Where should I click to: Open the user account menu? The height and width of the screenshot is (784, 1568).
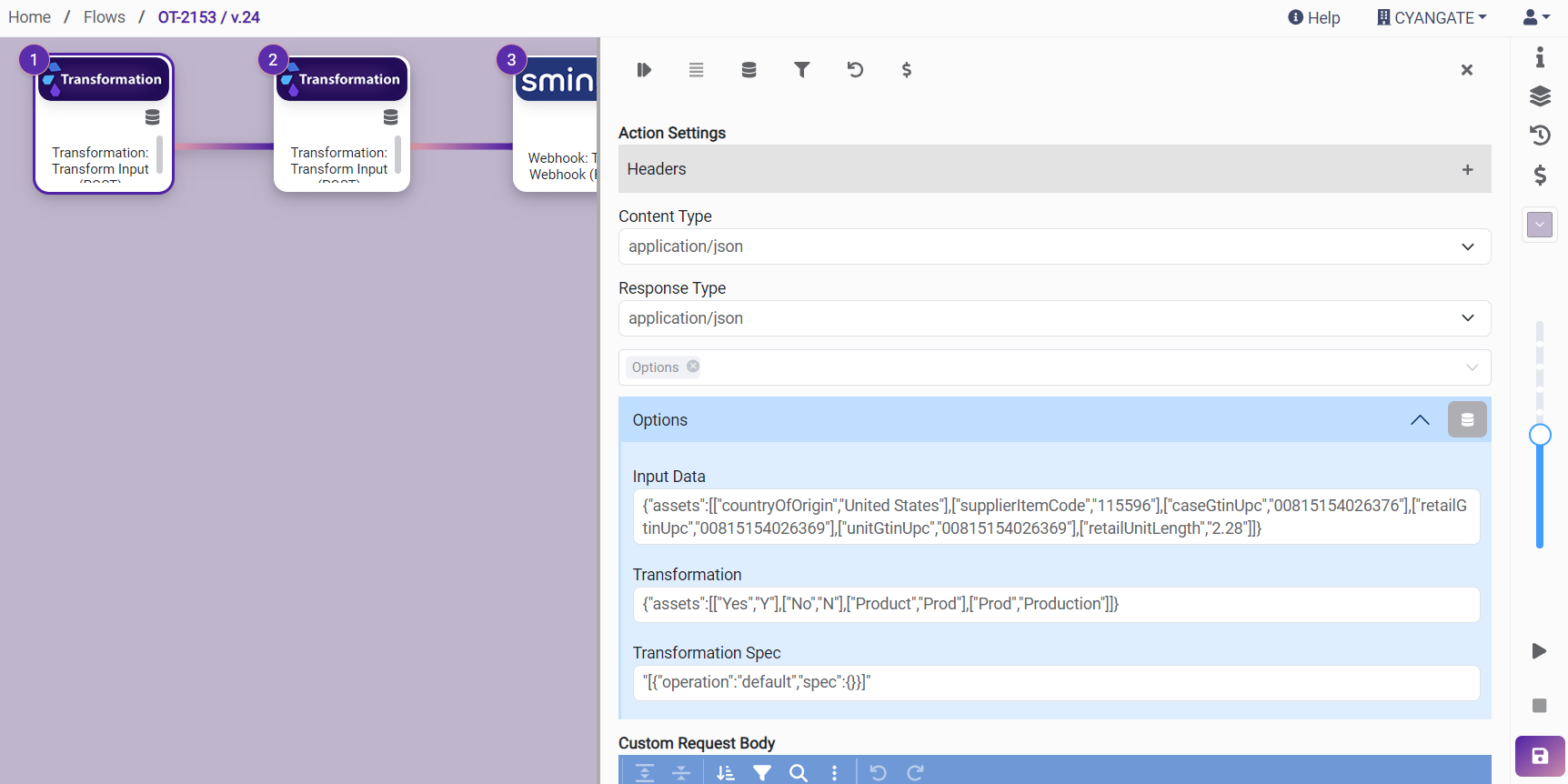point(1535,17)
